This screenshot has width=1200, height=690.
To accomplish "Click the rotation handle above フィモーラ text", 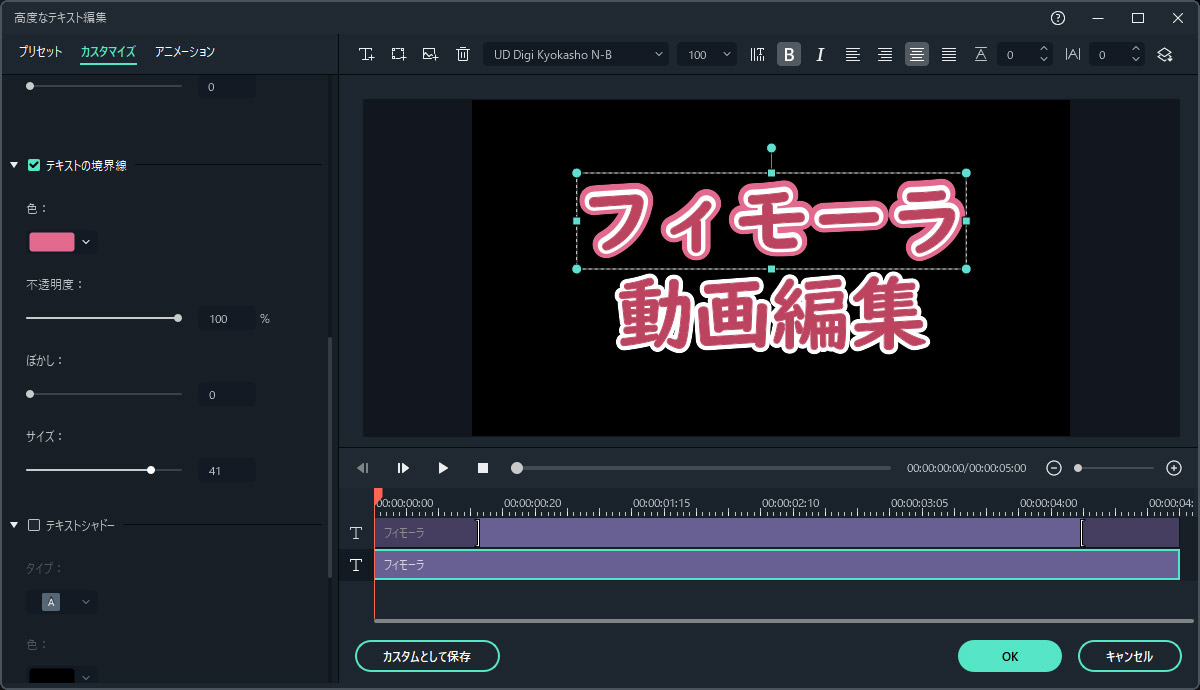I will coord(771,148).
